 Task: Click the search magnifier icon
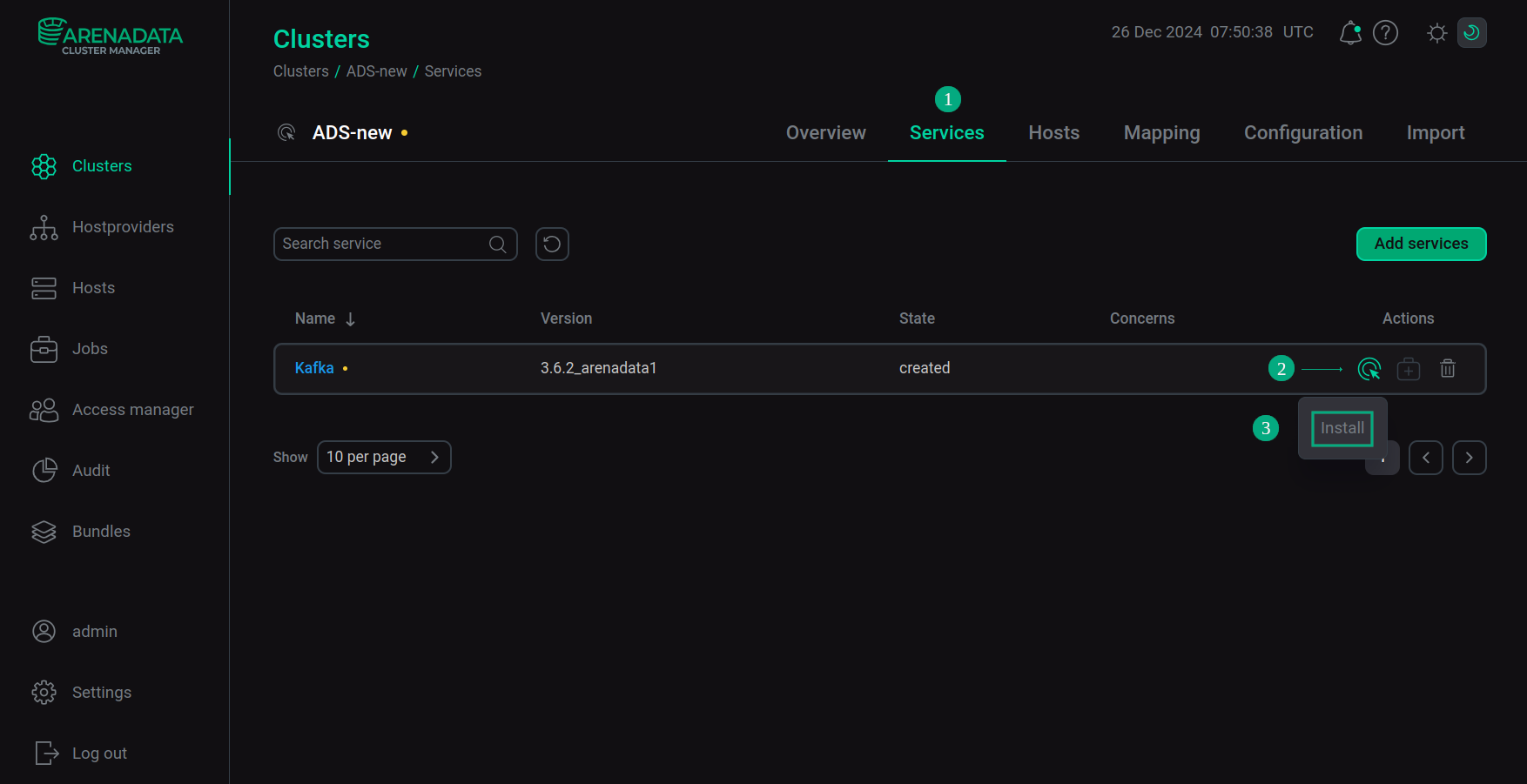[497, 245]
